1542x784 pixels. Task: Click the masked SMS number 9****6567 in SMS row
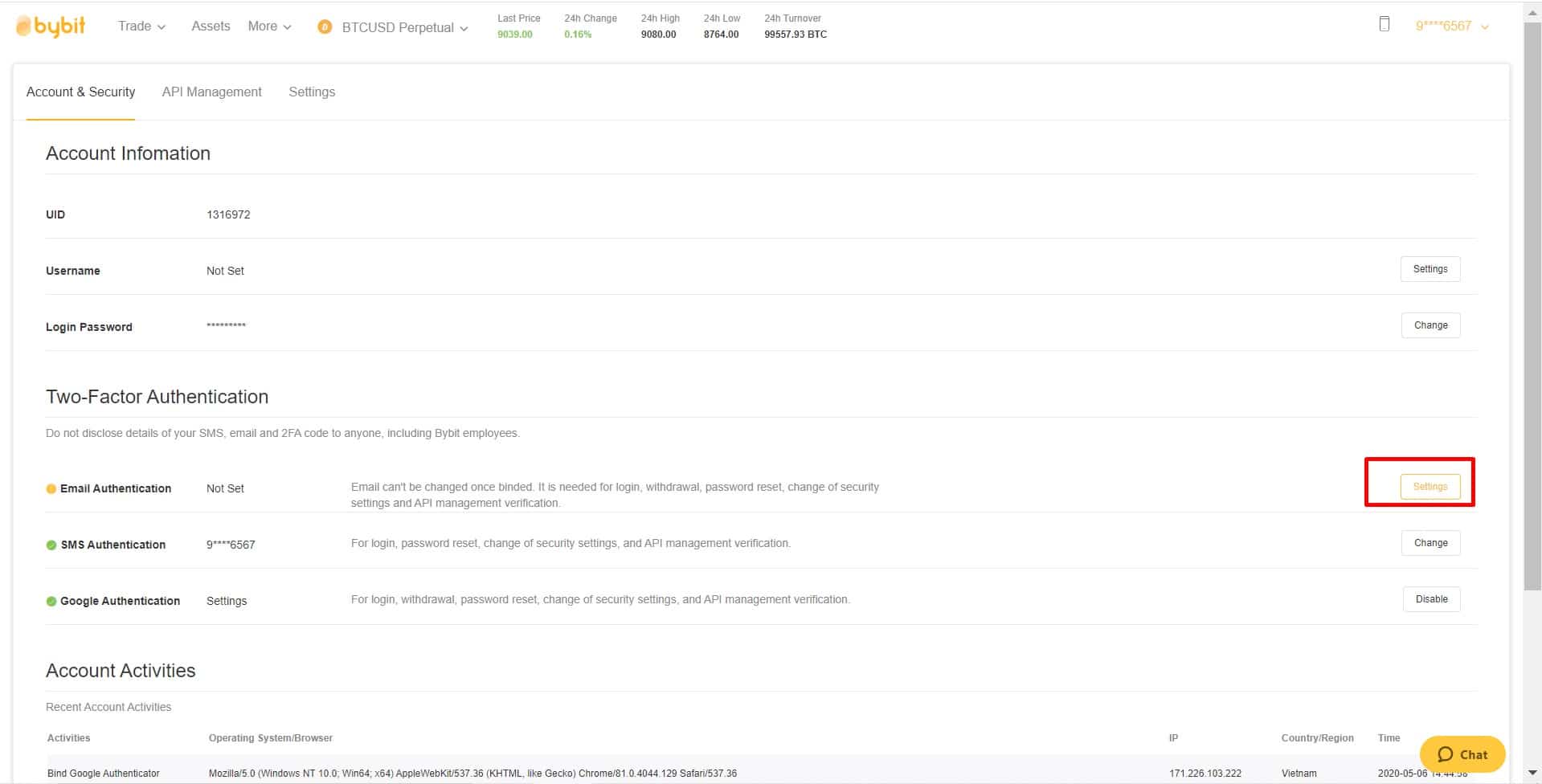tap(231, 545)
